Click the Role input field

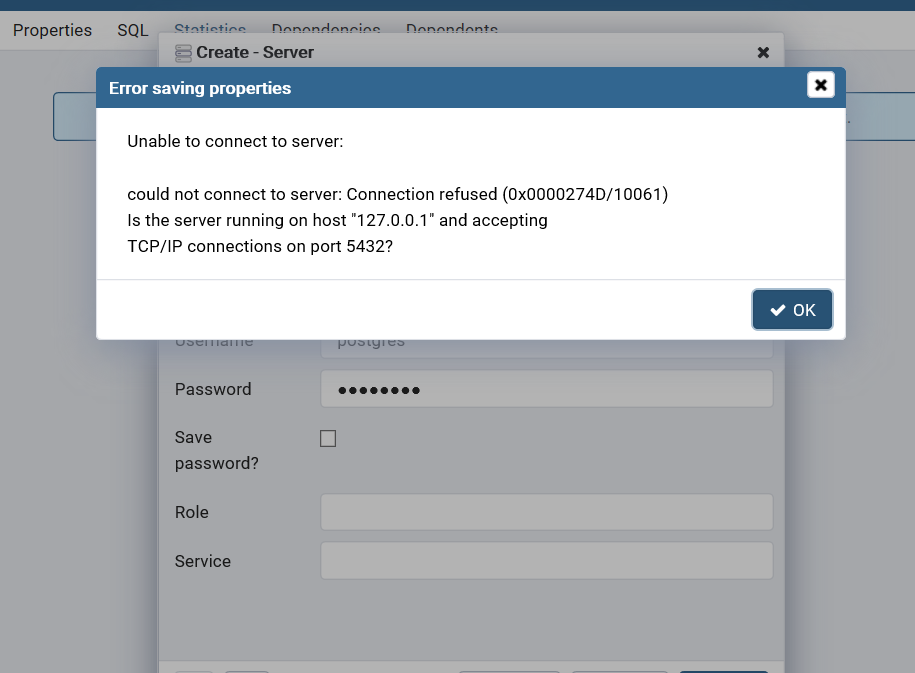(x=547, y=512)
